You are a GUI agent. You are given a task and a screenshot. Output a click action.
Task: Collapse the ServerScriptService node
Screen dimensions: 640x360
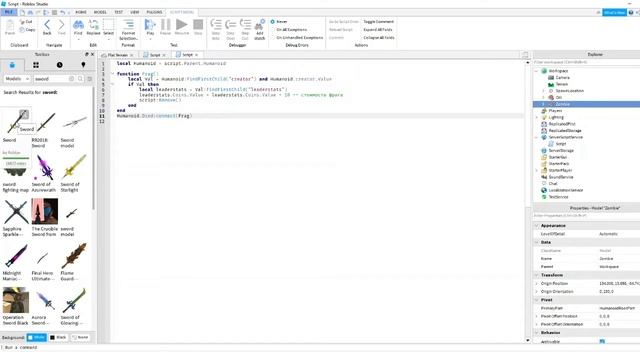pyautogui.click(x=536, y=137)
